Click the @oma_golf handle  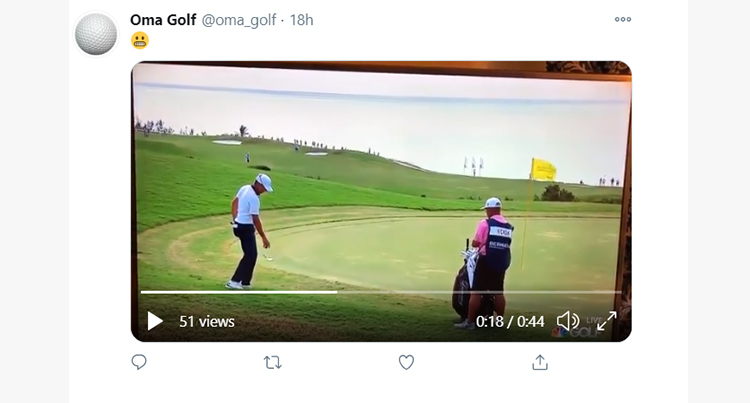(x=239, y=20)
